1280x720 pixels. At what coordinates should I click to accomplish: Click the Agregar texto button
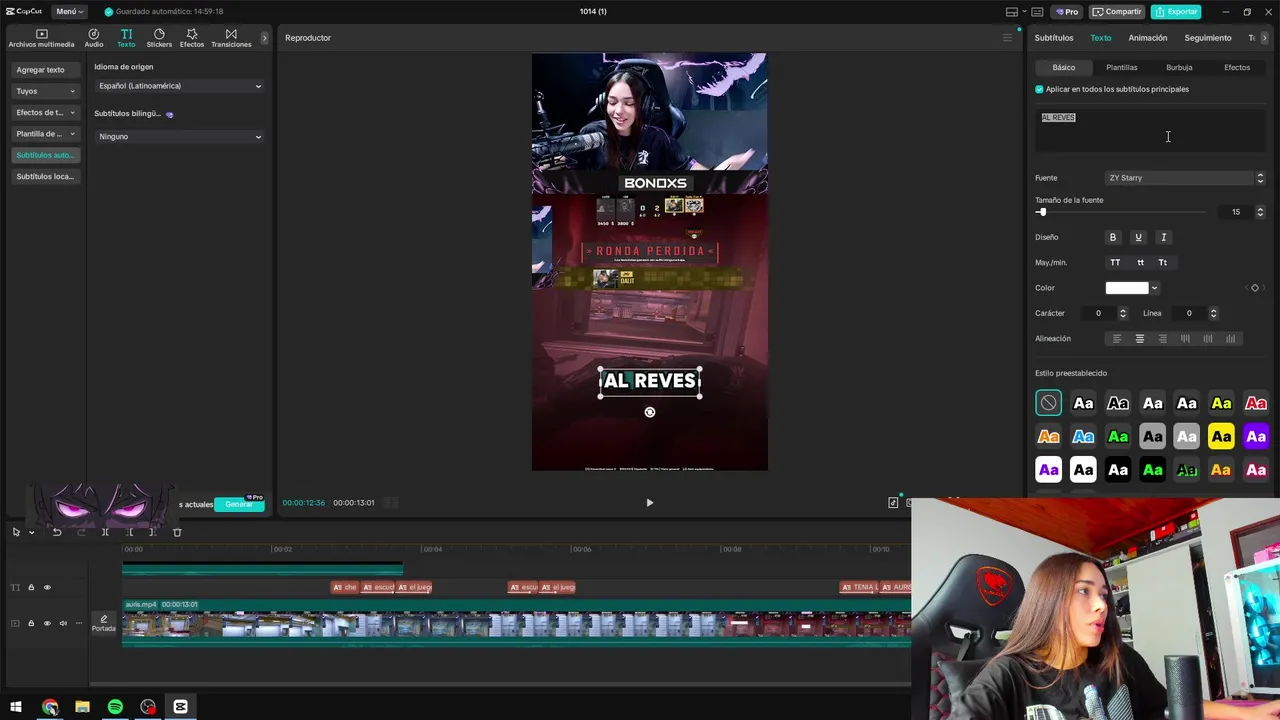tap(45, 70)
